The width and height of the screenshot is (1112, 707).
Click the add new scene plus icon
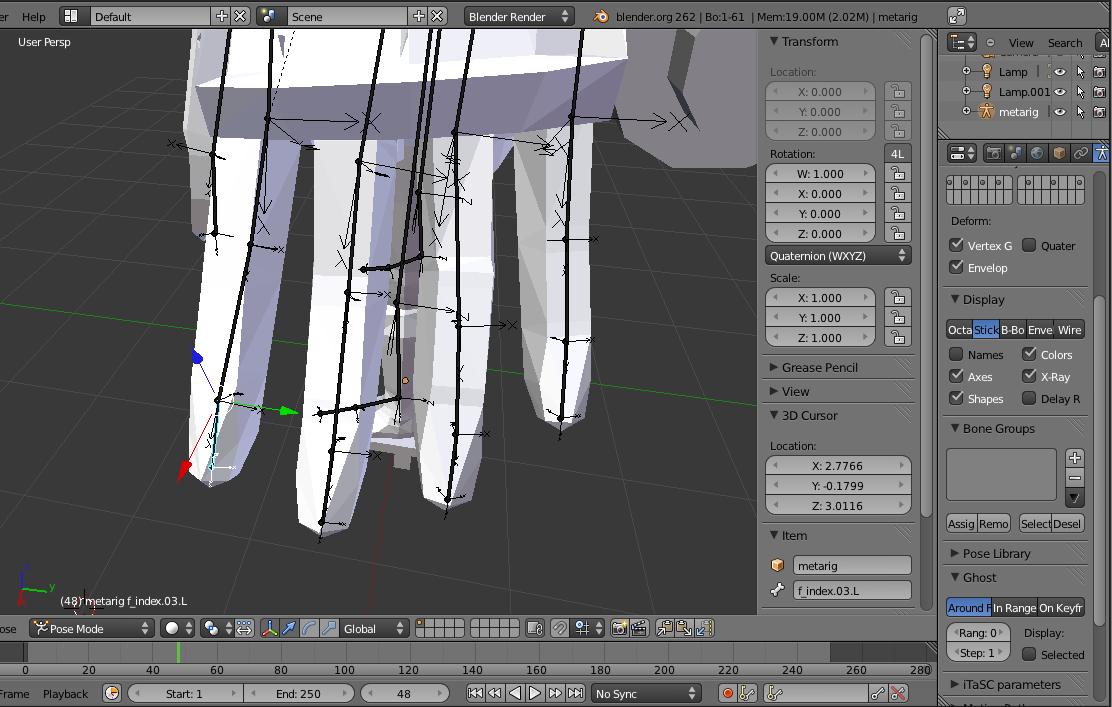(x=418, y=16)
